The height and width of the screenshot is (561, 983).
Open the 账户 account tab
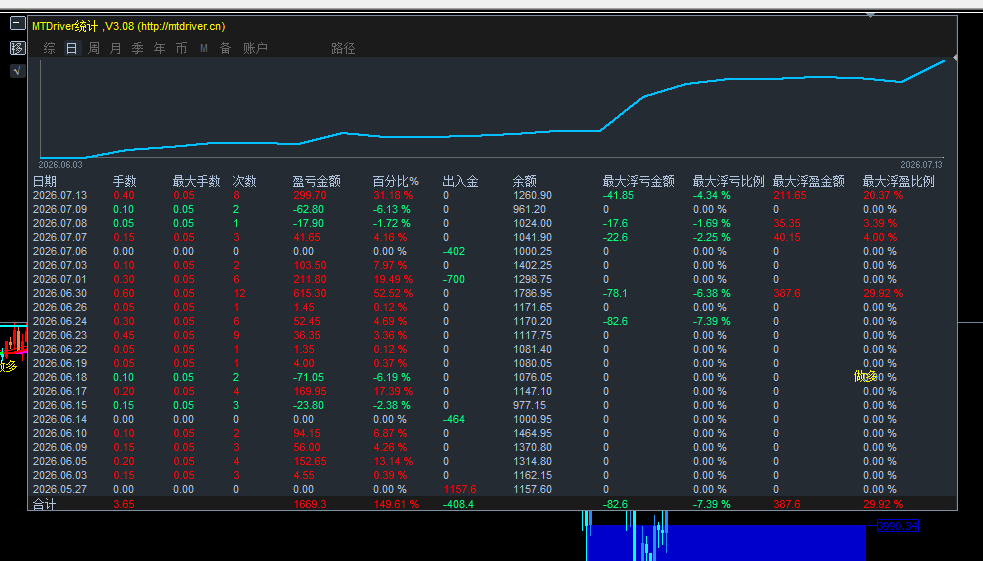point(256,48)
